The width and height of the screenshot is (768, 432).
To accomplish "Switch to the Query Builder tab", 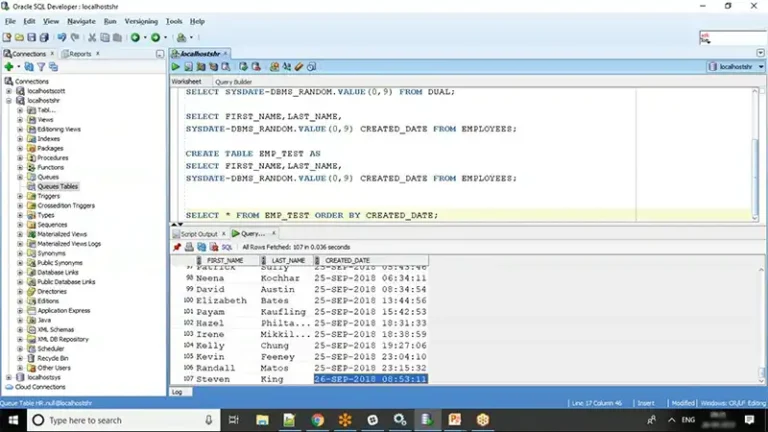I will click(233, 81).
